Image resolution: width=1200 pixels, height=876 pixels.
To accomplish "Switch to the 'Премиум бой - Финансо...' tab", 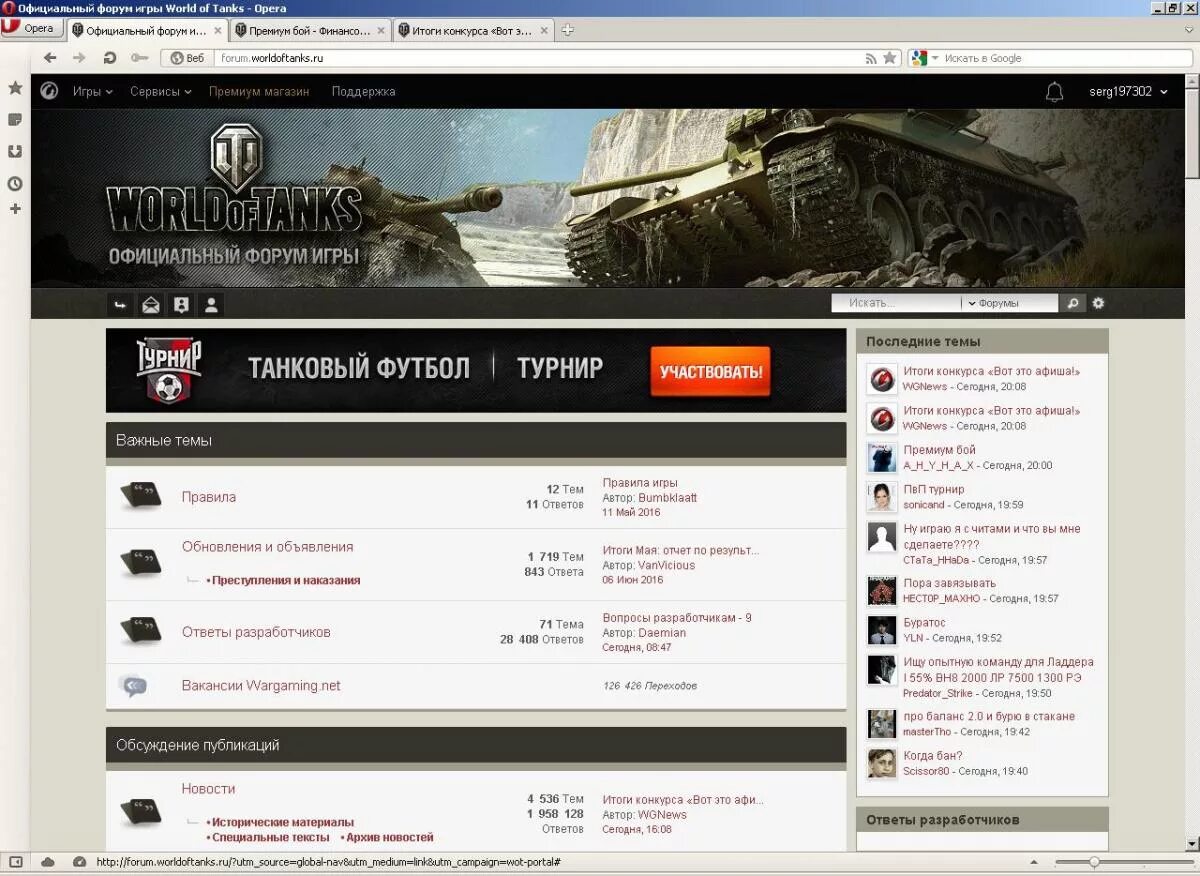I will coord(311,31).
